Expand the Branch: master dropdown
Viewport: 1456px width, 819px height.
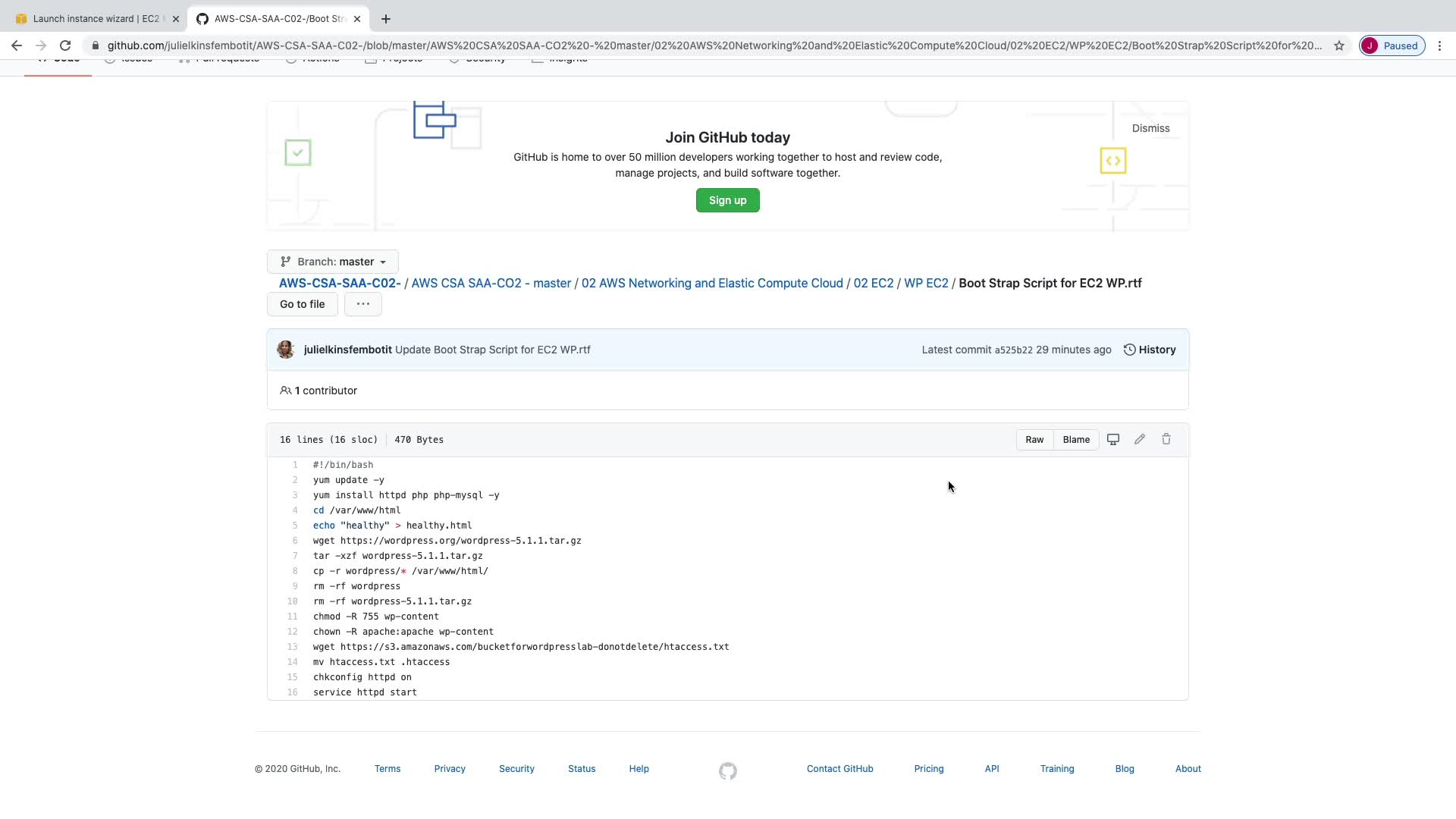coord(333,262)
